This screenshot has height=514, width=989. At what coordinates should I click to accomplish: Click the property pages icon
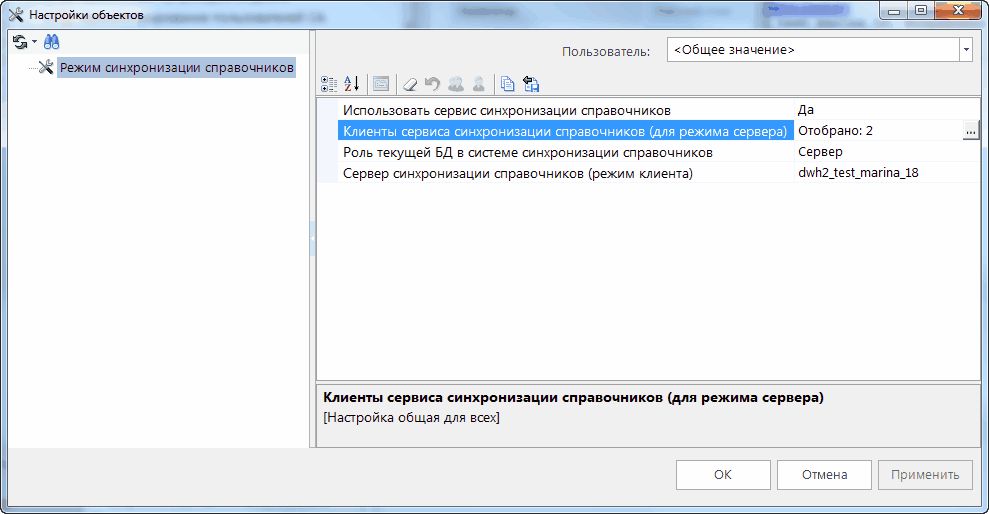pos(380,84)
